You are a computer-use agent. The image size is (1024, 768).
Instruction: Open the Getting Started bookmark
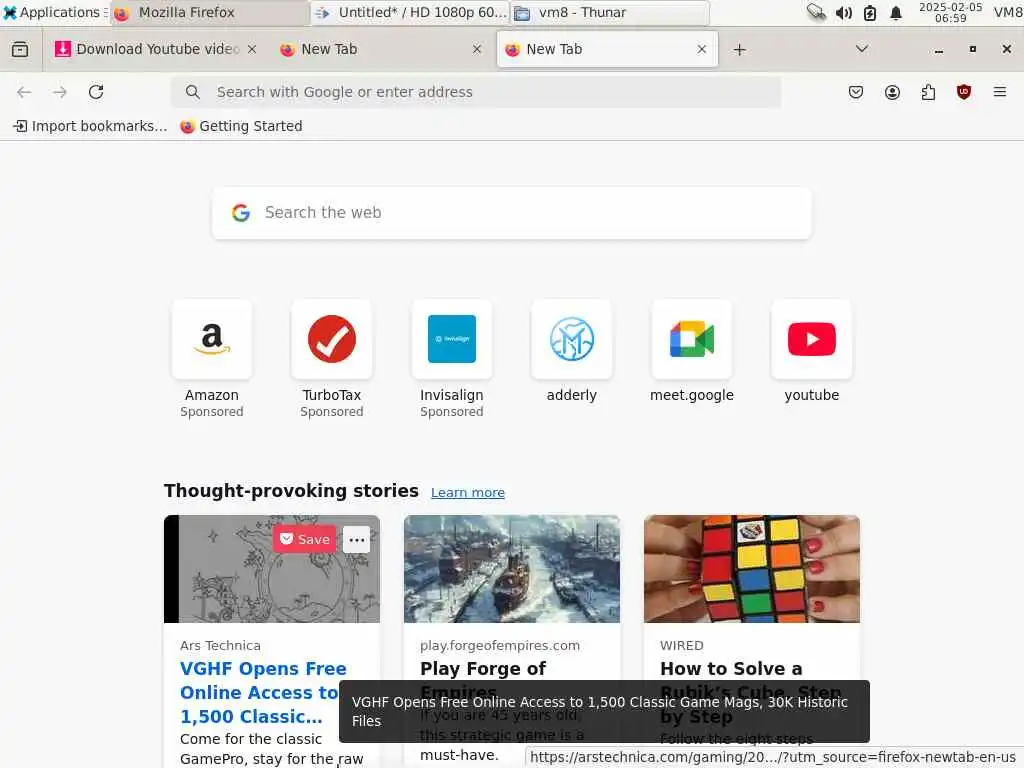point(241,126)
